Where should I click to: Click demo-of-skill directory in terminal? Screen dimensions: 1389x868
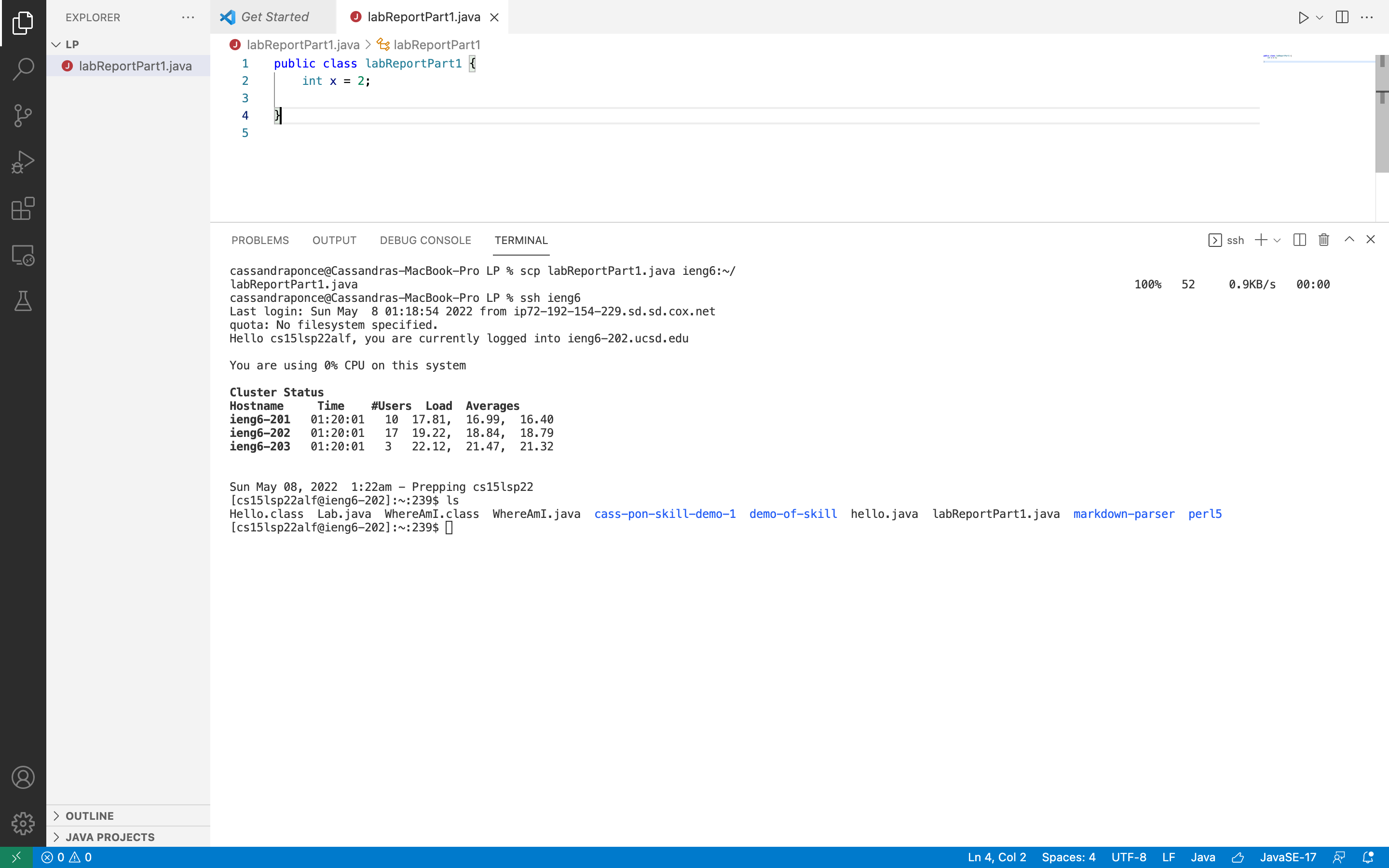[x=793, y=514]
